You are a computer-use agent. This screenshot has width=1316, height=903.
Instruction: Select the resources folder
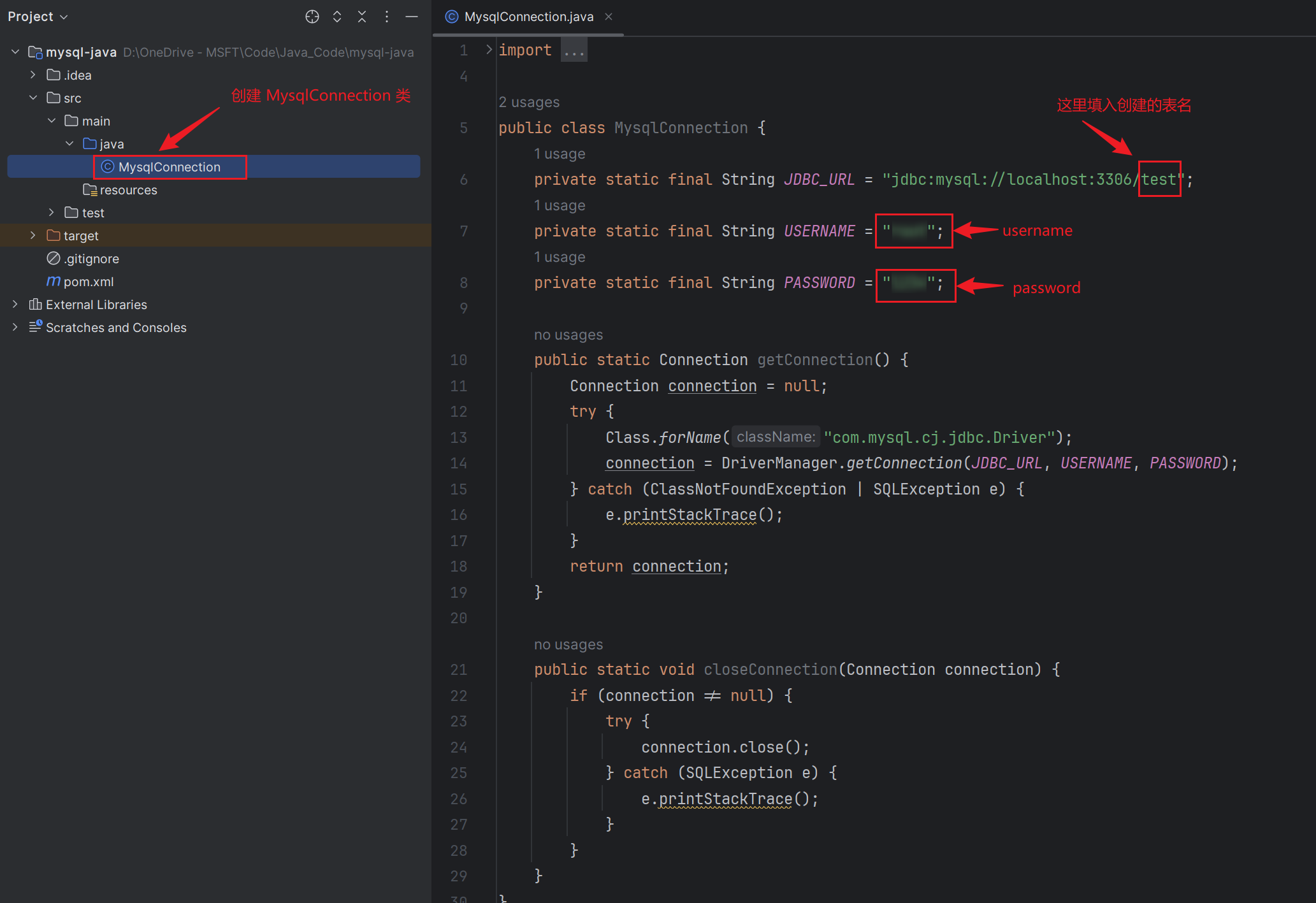[x=128, y=190]
